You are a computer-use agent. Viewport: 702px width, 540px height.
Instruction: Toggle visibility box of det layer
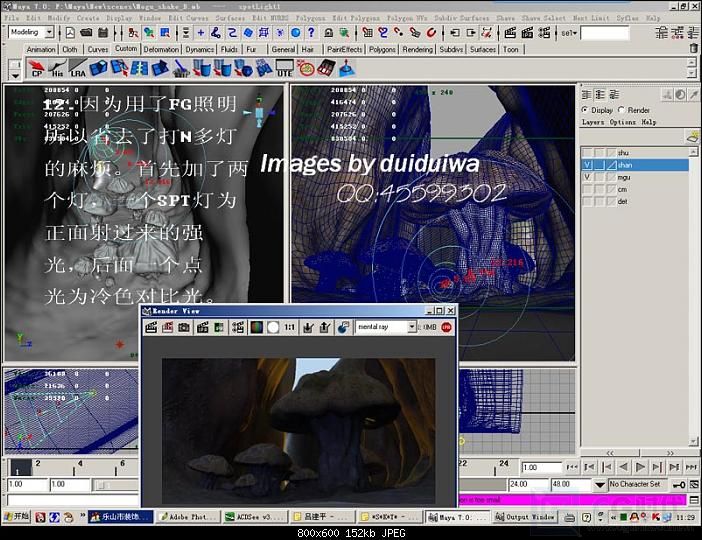(x=587, y=201)
